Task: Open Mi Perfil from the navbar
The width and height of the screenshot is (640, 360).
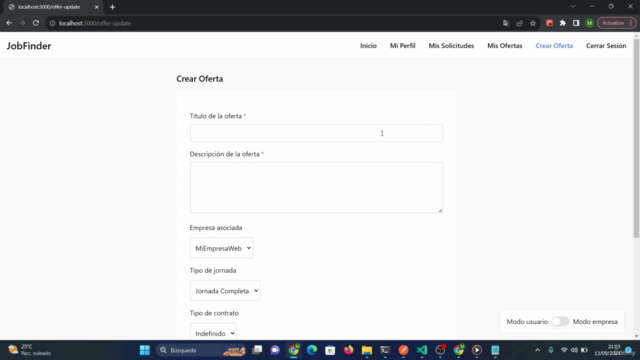Action: [402, 46]
